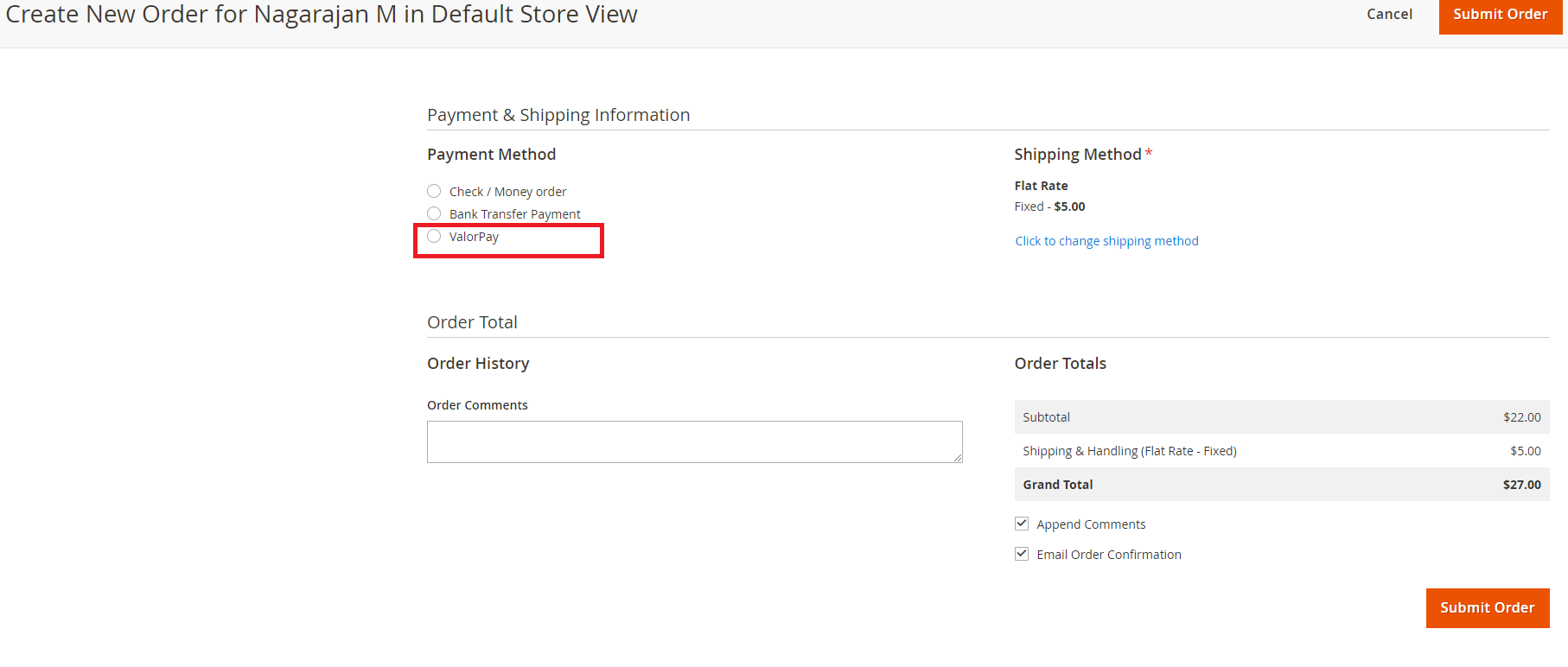The width and height of the screenshot is (1568, 667).
Task: Click the "Append Comments" label text
Action: [1091, 524]
